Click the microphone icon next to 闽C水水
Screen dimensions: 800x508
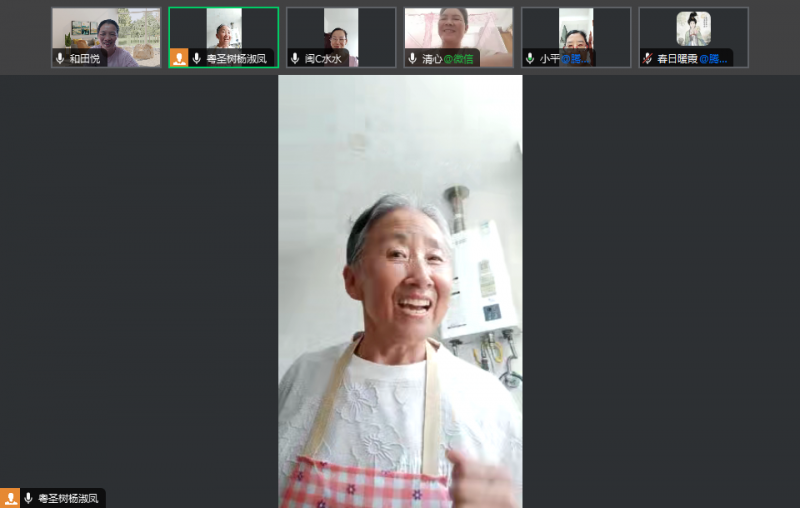[295, 59]
